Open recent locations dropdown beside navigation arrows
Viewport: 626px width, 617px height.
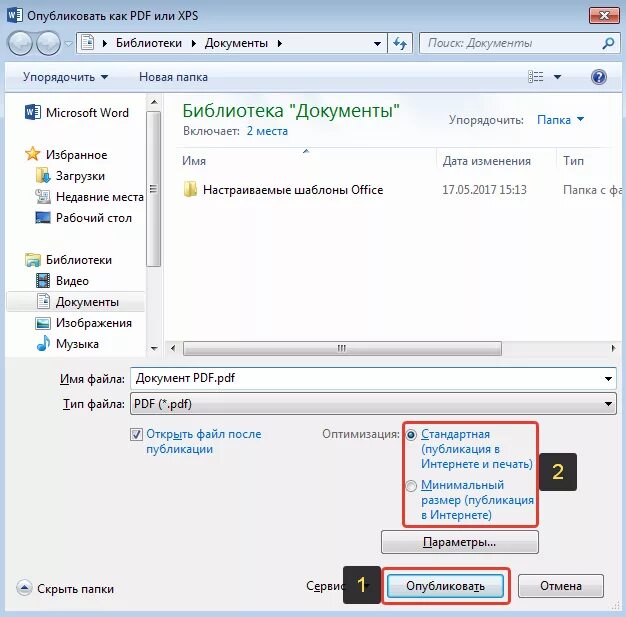coord(68,44)
